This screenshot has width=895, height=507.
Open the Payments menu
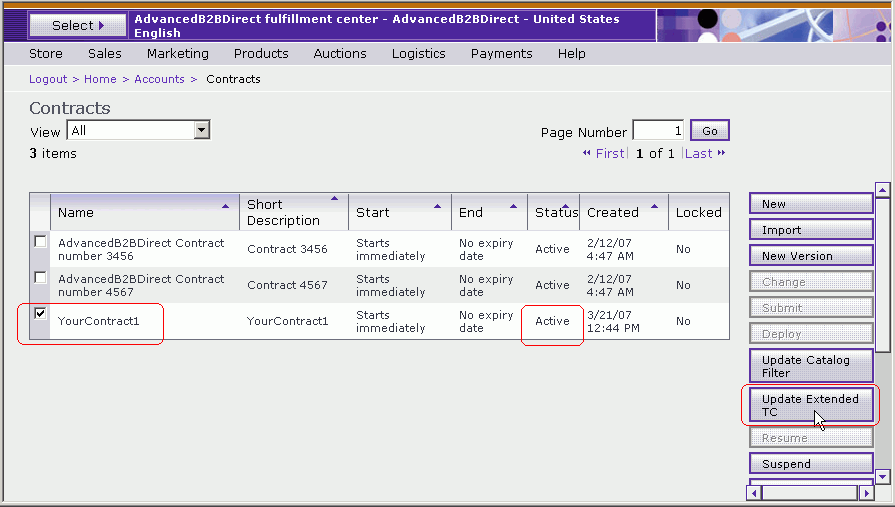(501, 54)
